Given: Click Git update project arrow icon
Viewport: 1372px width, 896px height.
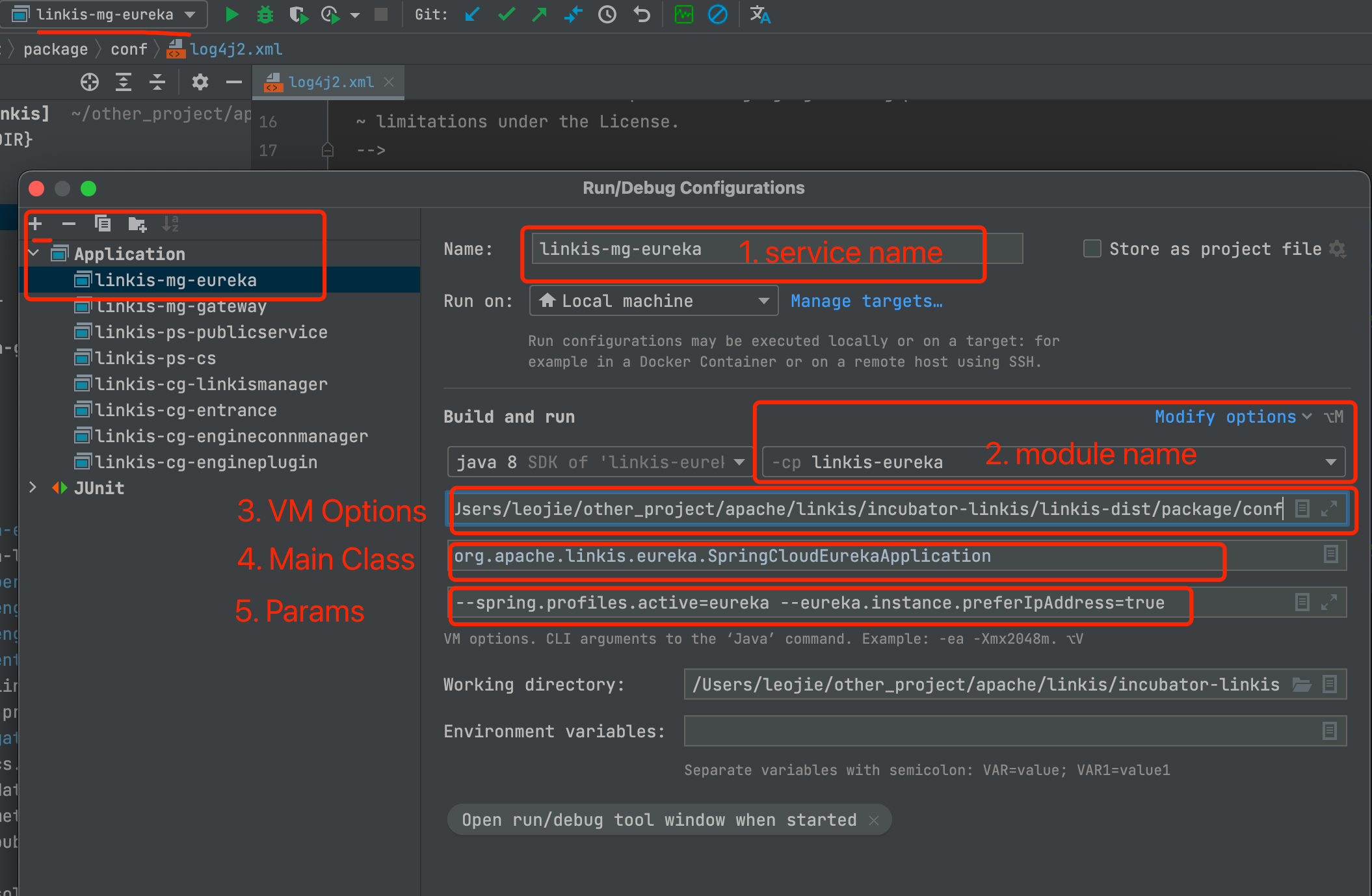Looking at the screenshot, I should click(x=473, y=14).
